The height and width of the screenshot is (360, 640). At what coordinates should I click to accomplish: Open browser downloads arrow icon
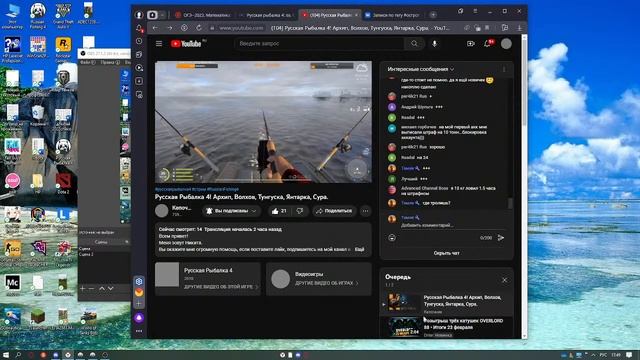pyautogui.click(x=519, y=28)
